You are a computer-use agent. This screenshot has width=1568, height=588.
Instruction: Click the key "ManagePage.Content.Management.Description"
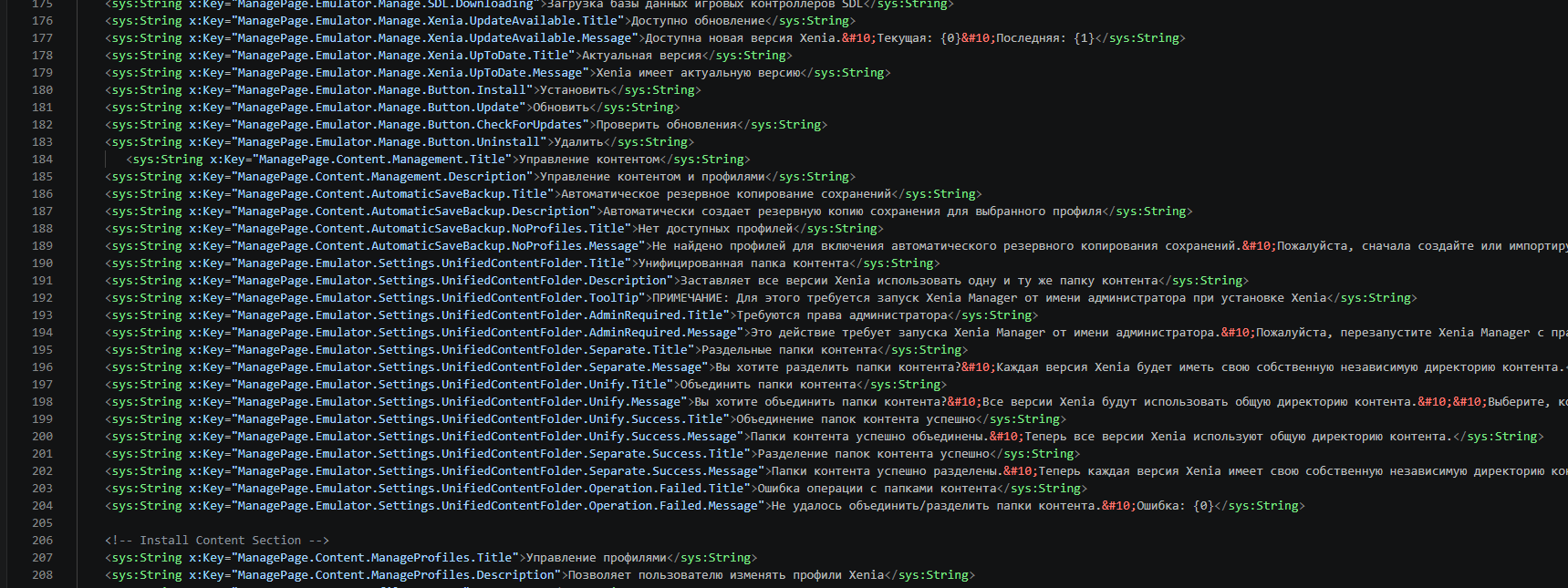pyautogui.click(x=382, y=176)
